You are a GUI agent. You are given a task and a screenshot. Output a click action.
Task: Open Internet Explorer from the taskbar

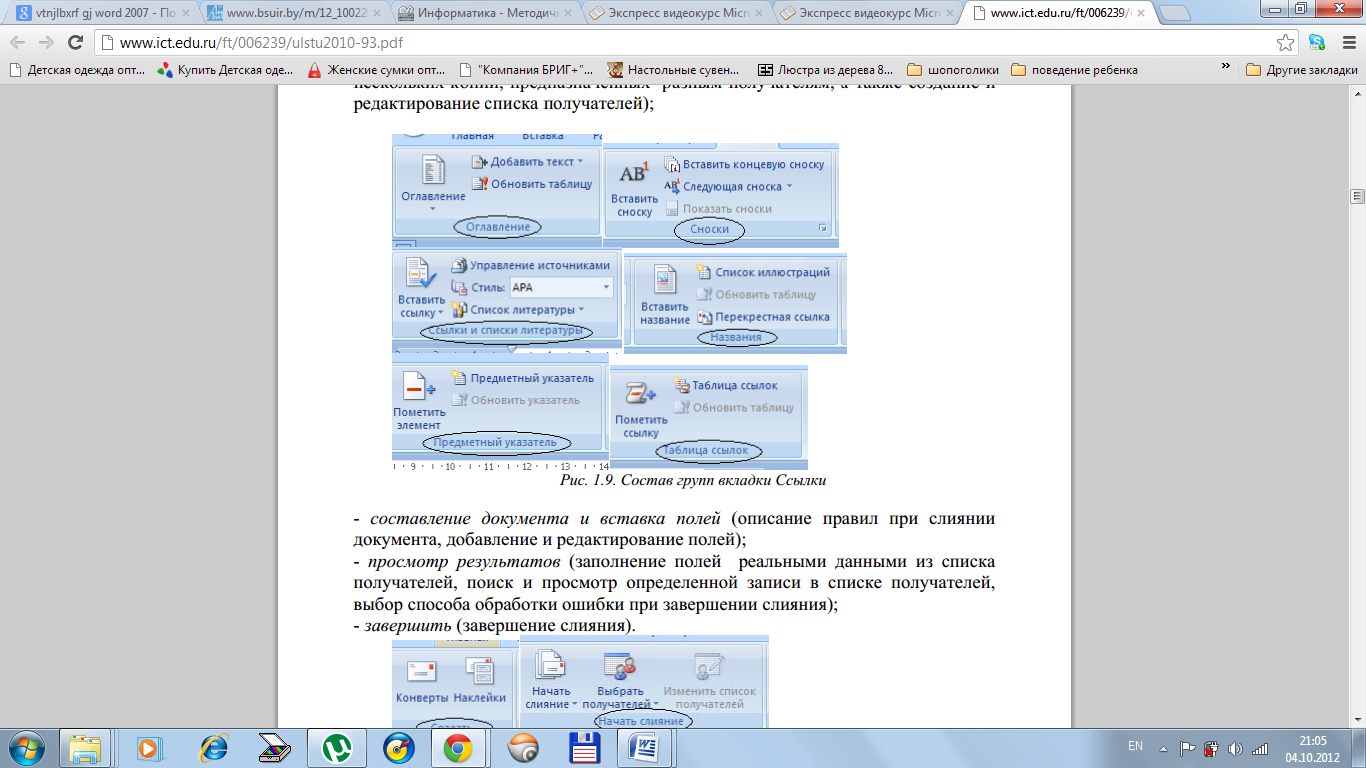(x=214, y=747)
